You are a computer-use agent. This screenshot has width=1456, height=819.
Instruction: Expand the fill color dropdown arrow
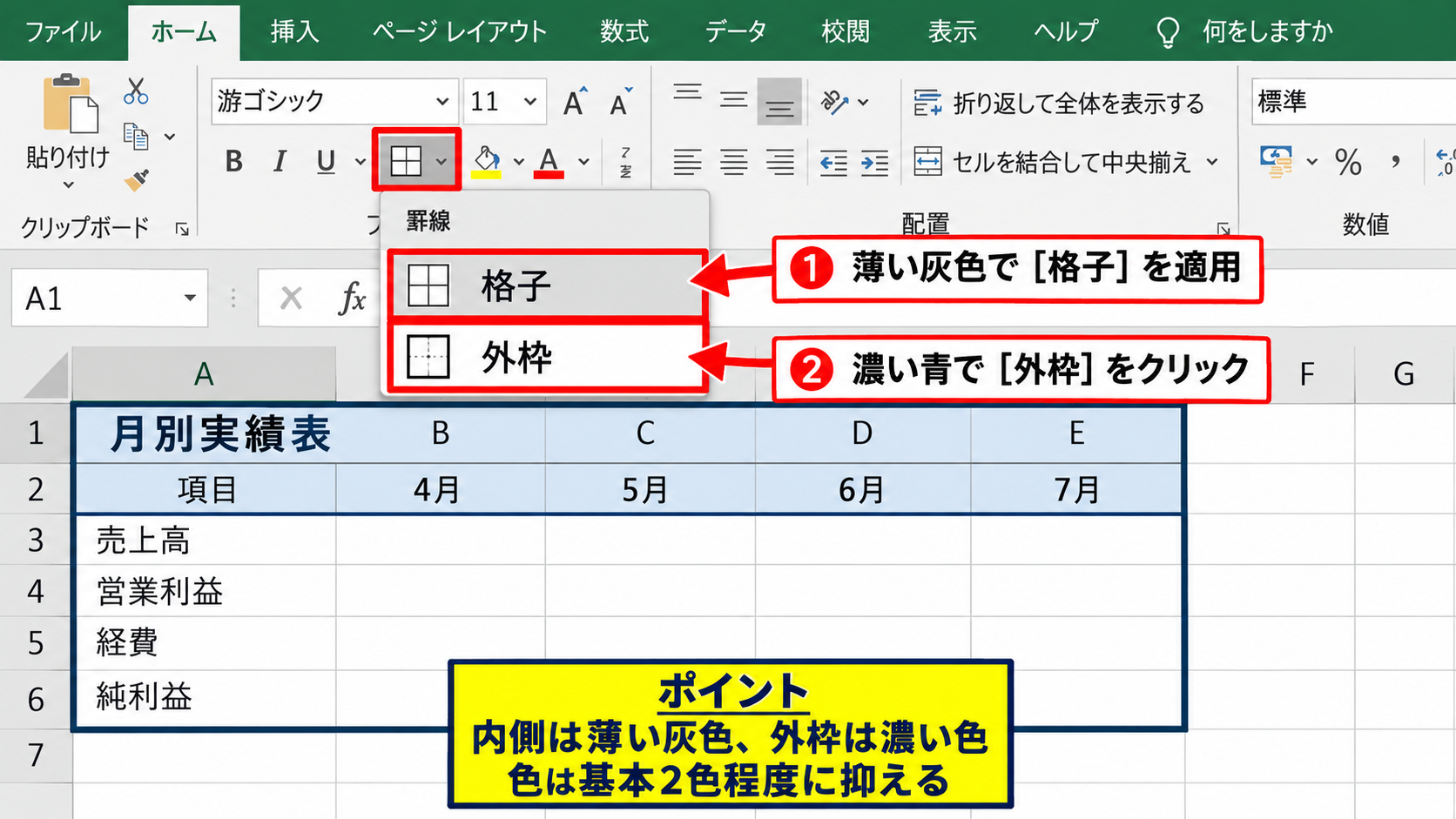click(x=518, y=162)
